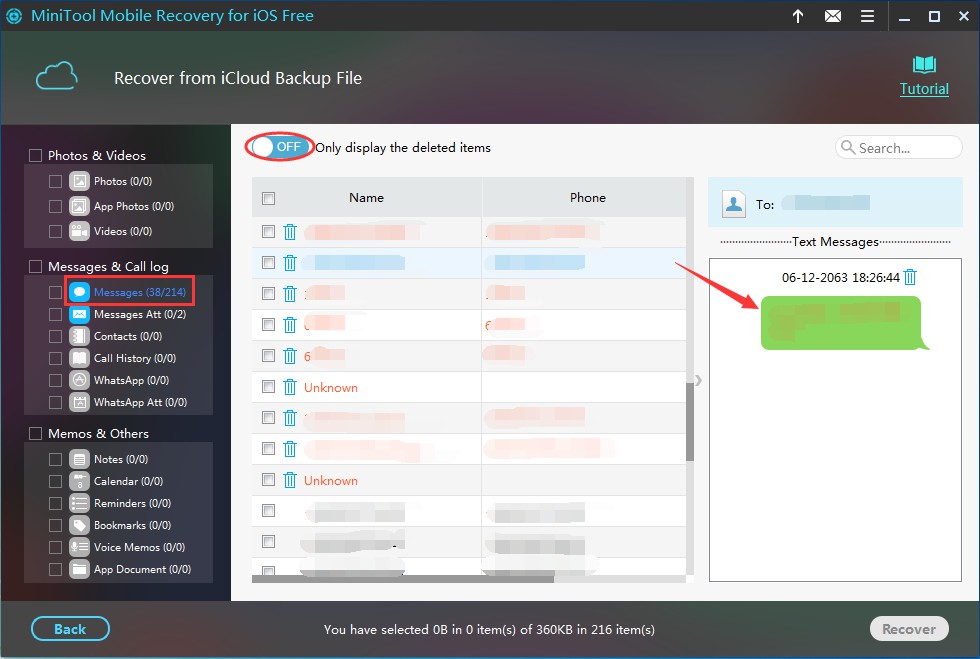Click the Back button
This screenshot has width=980, height=659.
pos(70,629)
